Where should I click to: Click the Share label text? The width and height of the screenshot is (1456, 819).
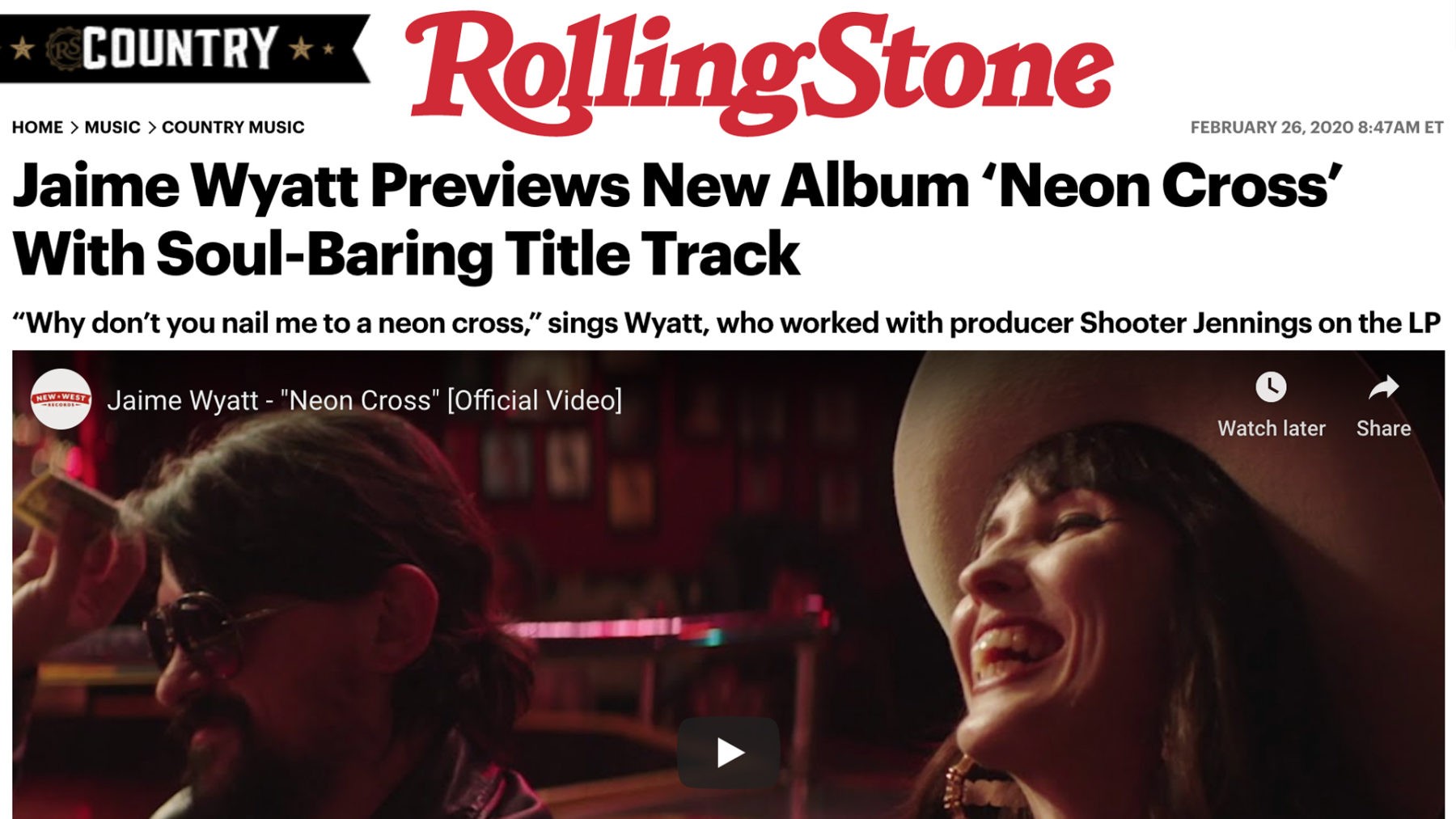point(1383,428)
